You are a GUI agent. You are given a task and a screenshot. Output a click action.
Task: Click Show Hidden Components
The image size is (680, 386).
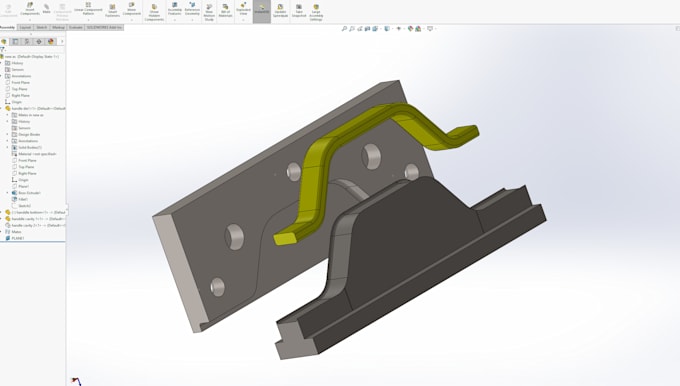[154, 13]
